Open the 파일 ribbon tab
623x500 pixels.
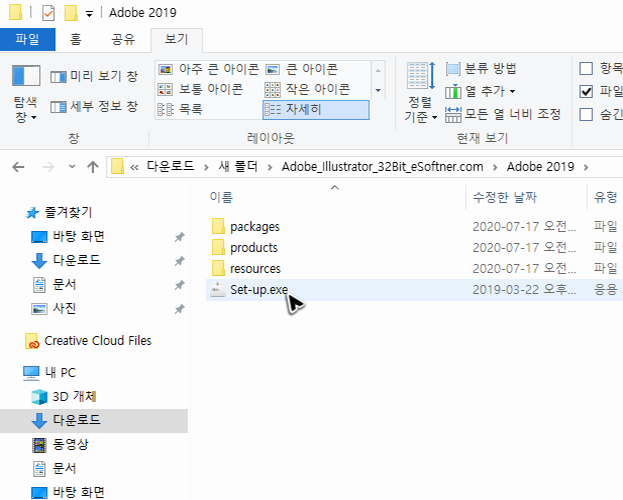point(27,39)
